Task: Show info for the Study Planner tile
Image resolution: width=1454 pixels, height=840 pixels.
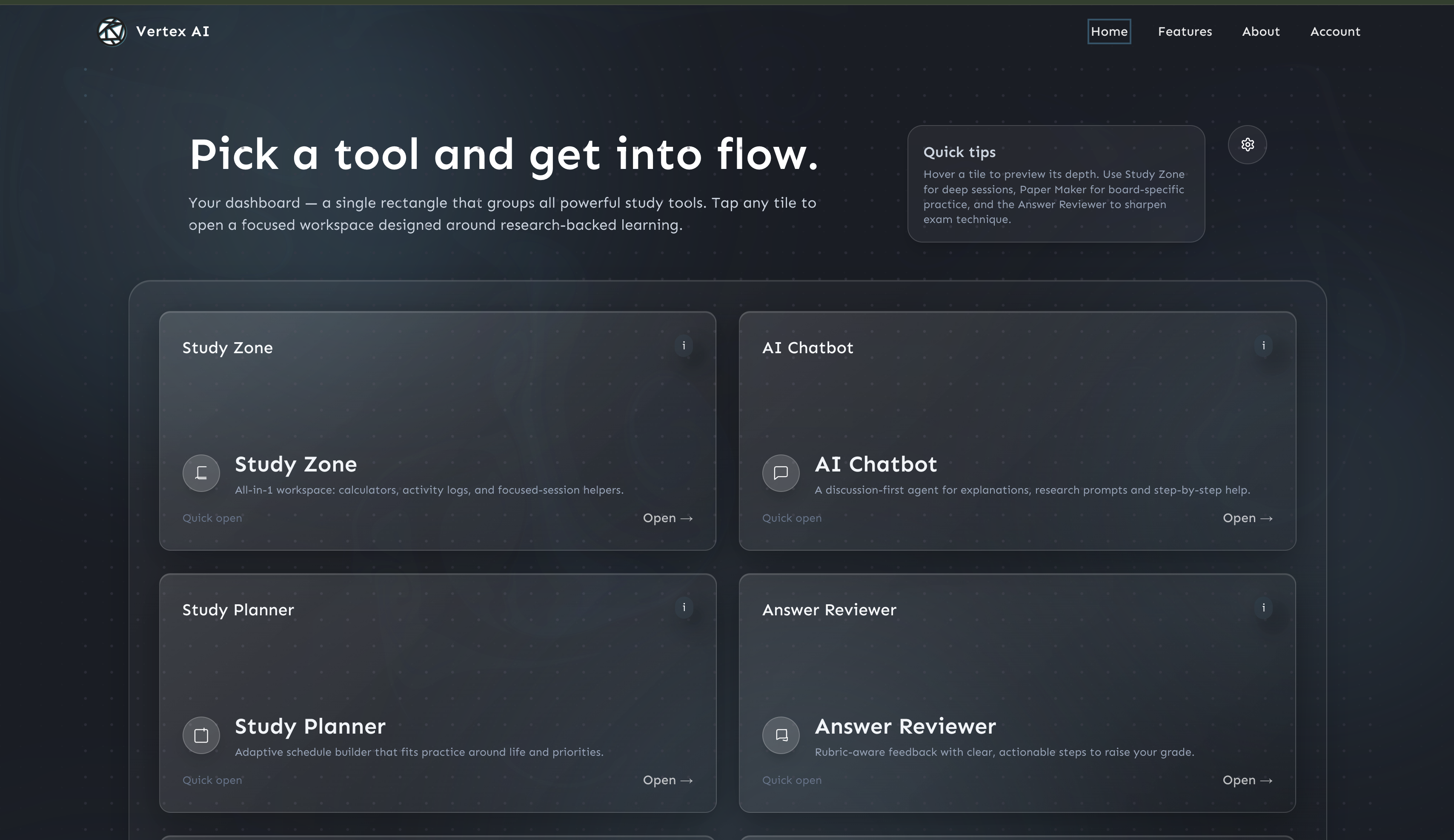Action: click(x=684, y=608)
